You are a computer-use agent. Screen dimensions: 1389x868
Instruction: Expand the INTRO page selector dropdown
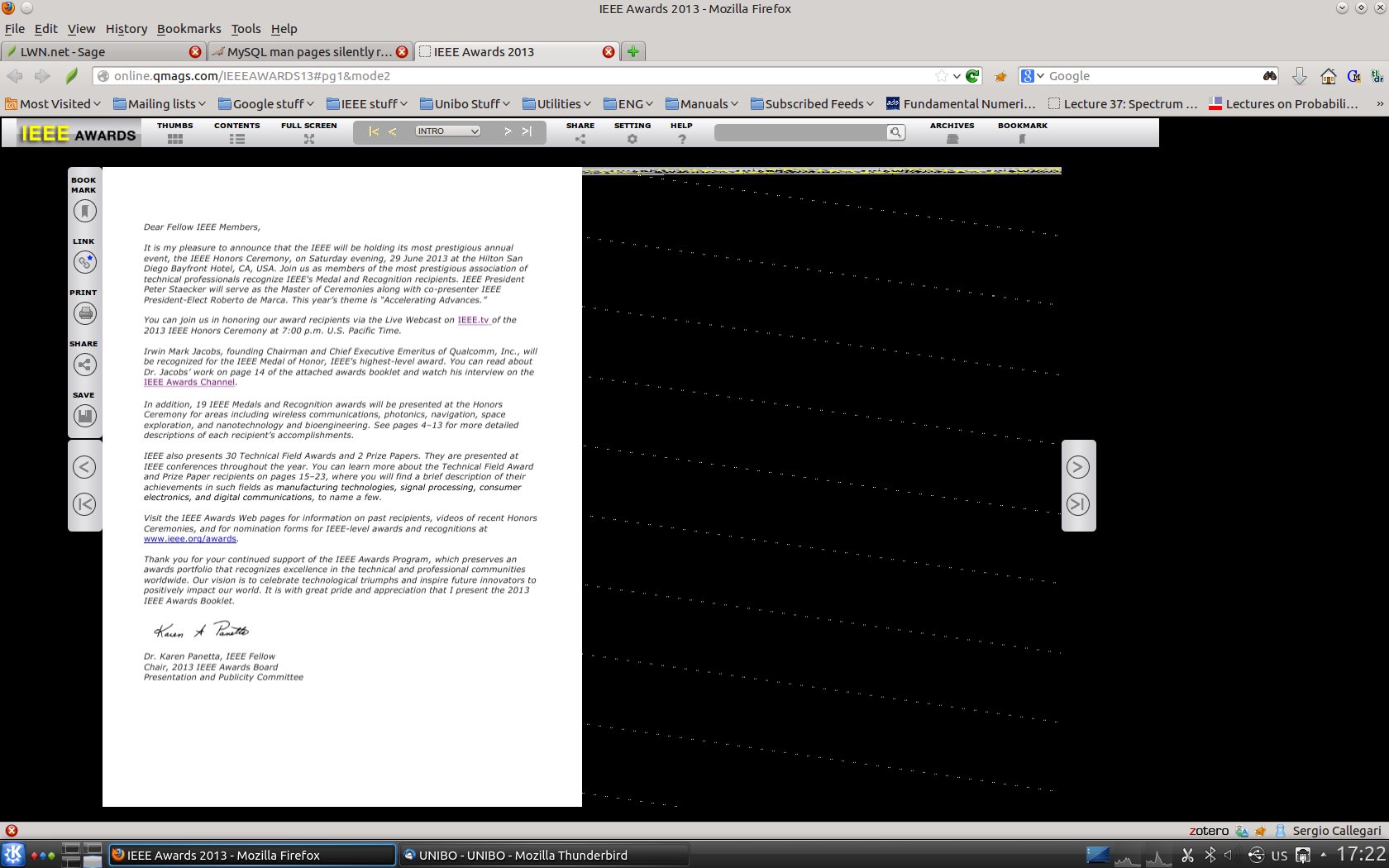click(x=447, y=131)
